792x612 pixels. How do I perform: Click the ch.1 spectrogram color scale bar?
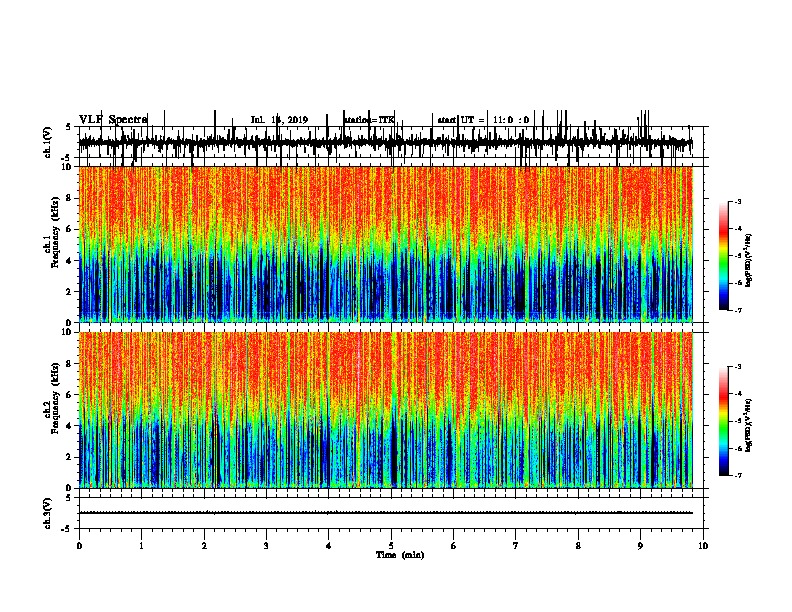point(723,256)
